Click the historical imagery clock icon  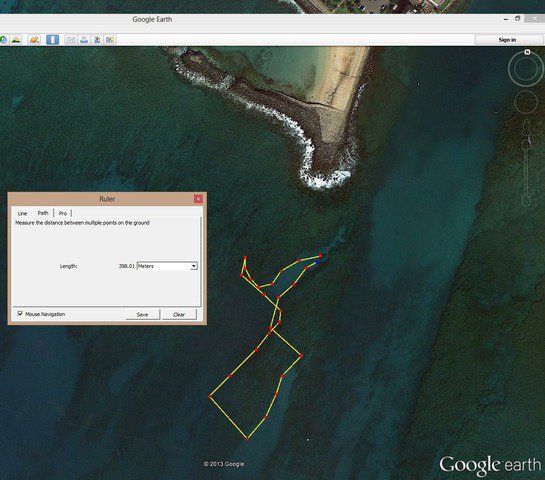click(x=3, y=40)
